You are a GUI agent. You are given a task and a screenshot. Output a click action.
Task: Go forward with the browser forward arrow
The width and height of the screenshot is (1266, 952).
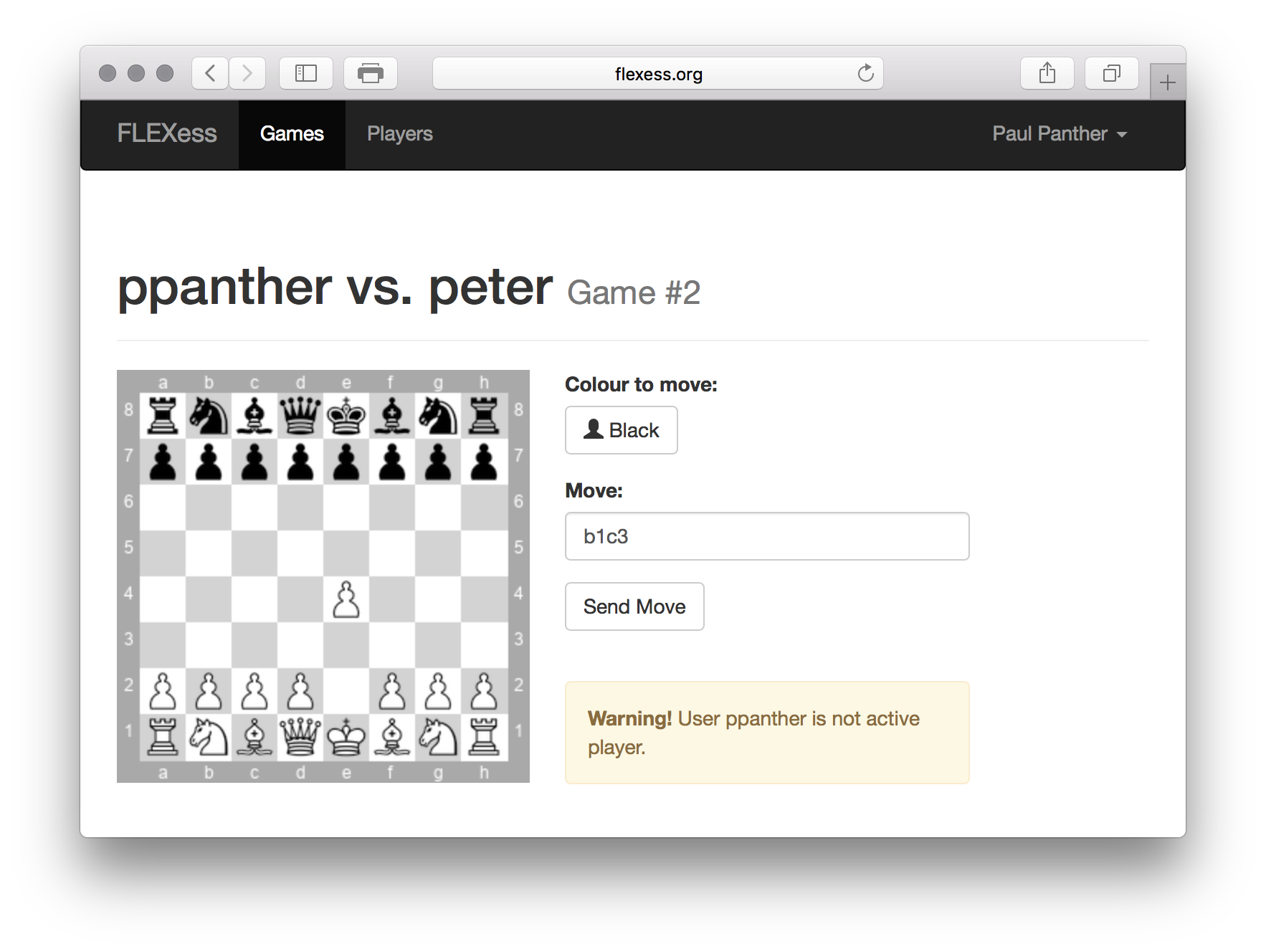(247, 73)
